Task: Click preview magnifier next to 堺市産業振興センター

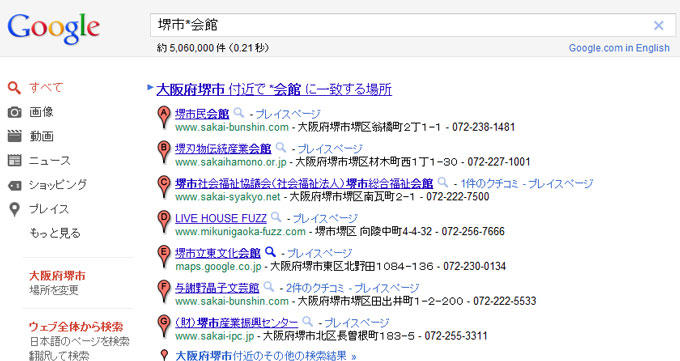Action: click(x=307, y=322)
